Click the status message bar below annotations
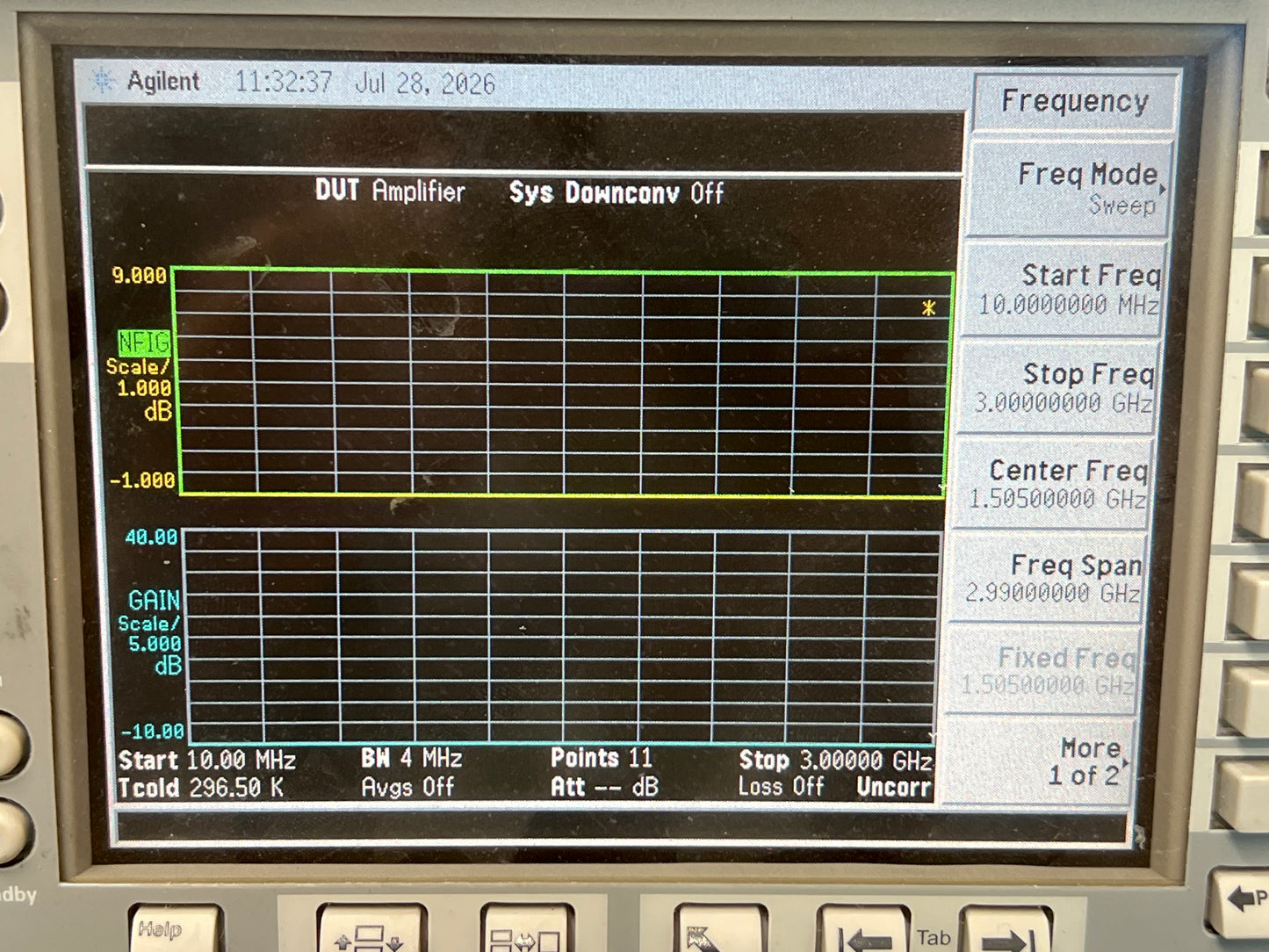This screenshot has width=1269, height=952. [620, 827]
